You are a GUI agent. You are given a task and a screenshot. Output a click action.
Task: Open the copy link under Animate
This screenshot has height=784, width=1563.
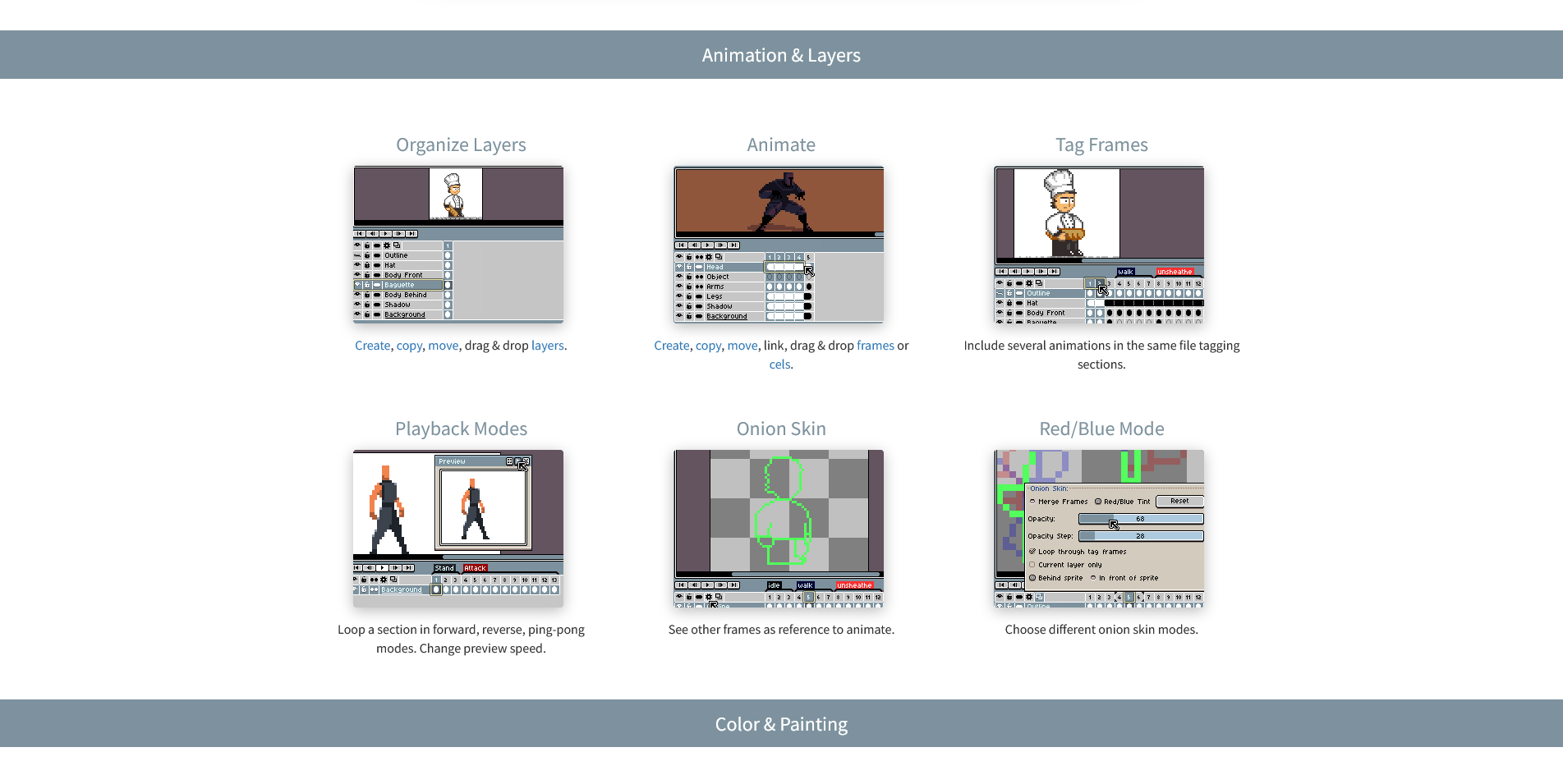[708, 346]
